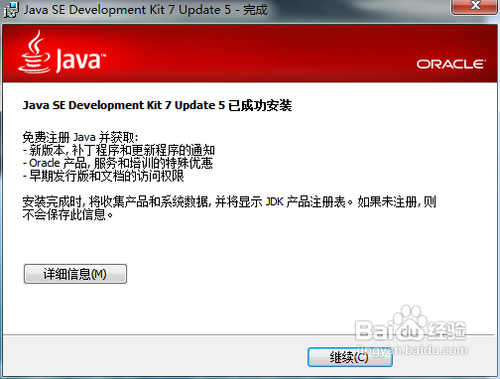Click the 继续(C) continue button
Screen dimensions: 500x379
coord(350,357)
